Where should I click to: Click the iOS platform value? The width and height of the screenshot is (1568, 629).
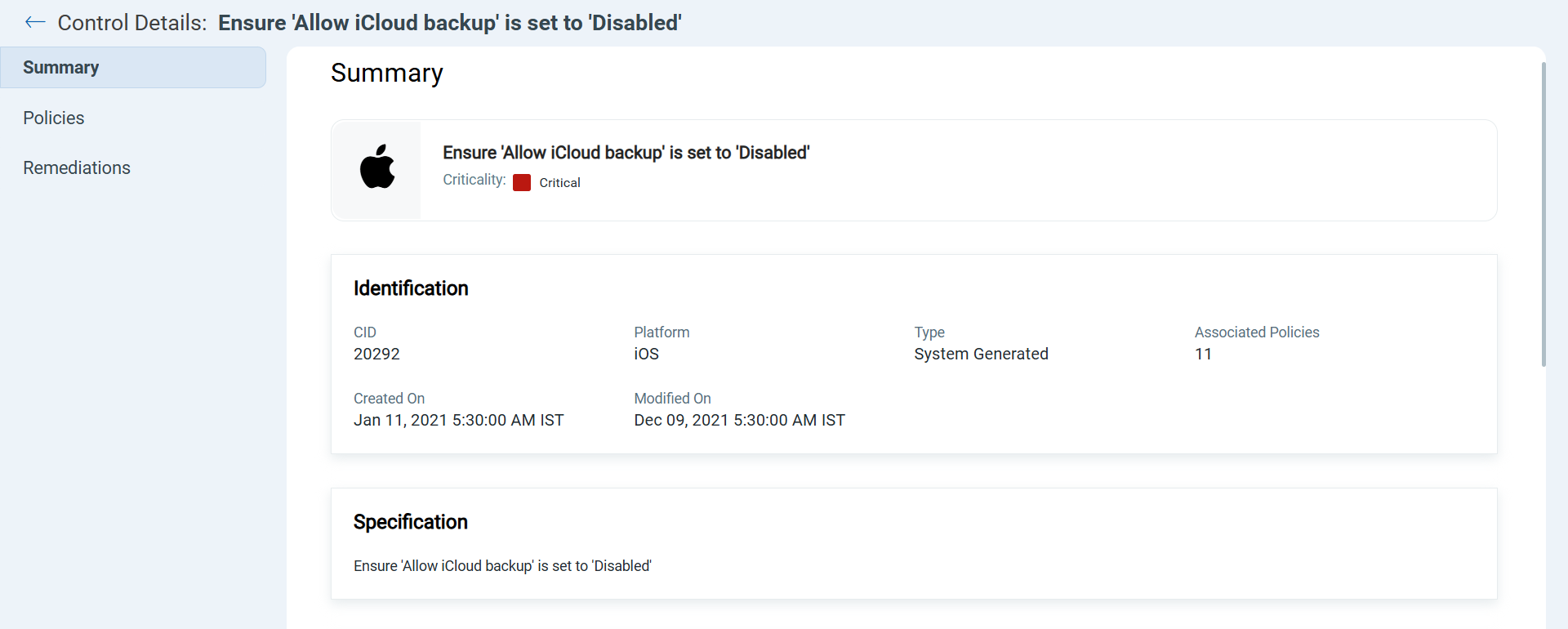[x=646, y=354]
